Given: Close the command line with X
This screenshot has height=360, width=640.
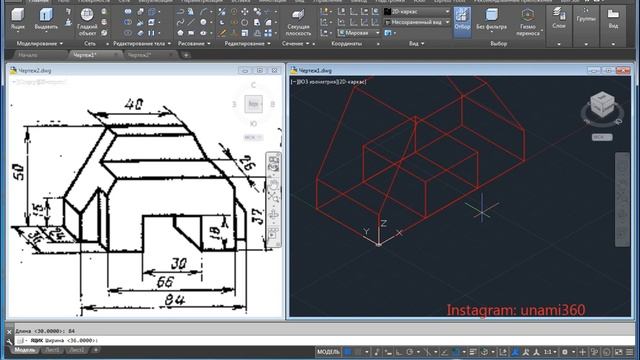Looking at the screenshot, I should 9,331.
